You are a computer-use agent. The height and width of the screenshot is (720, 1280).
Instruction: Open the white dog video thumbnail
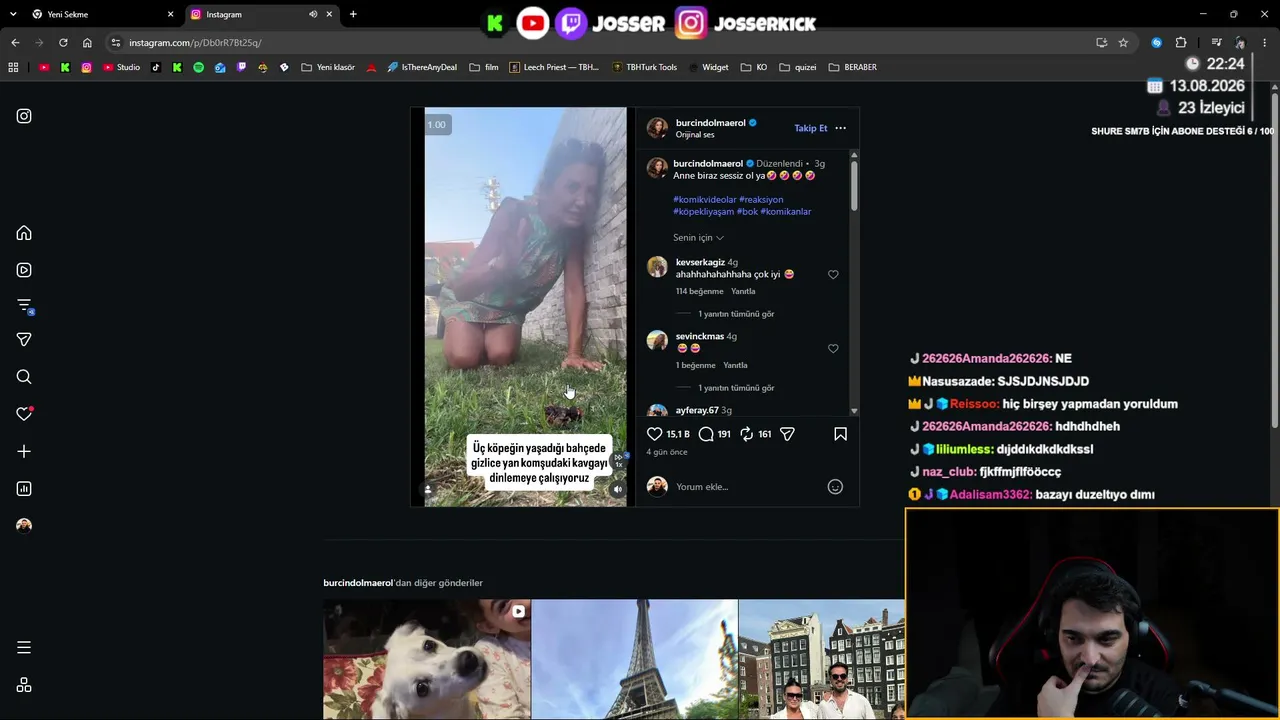point(427,660)
